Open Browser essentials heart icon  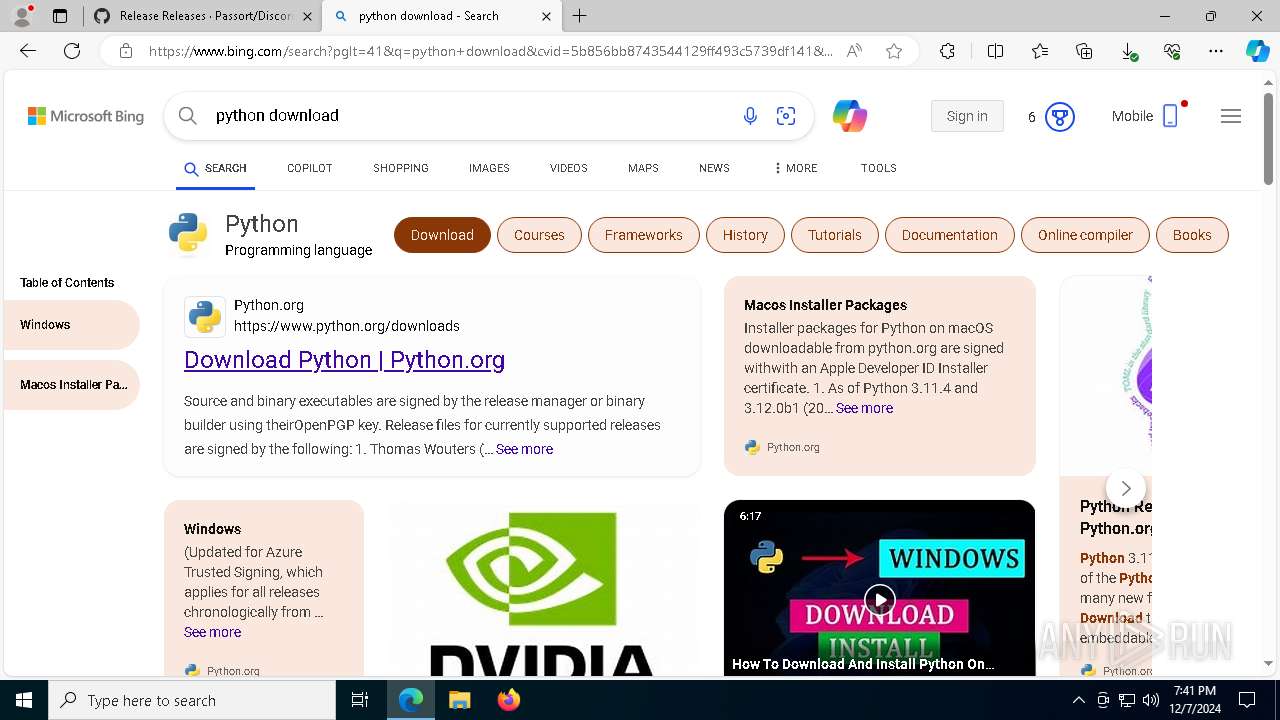[1172, 51]
